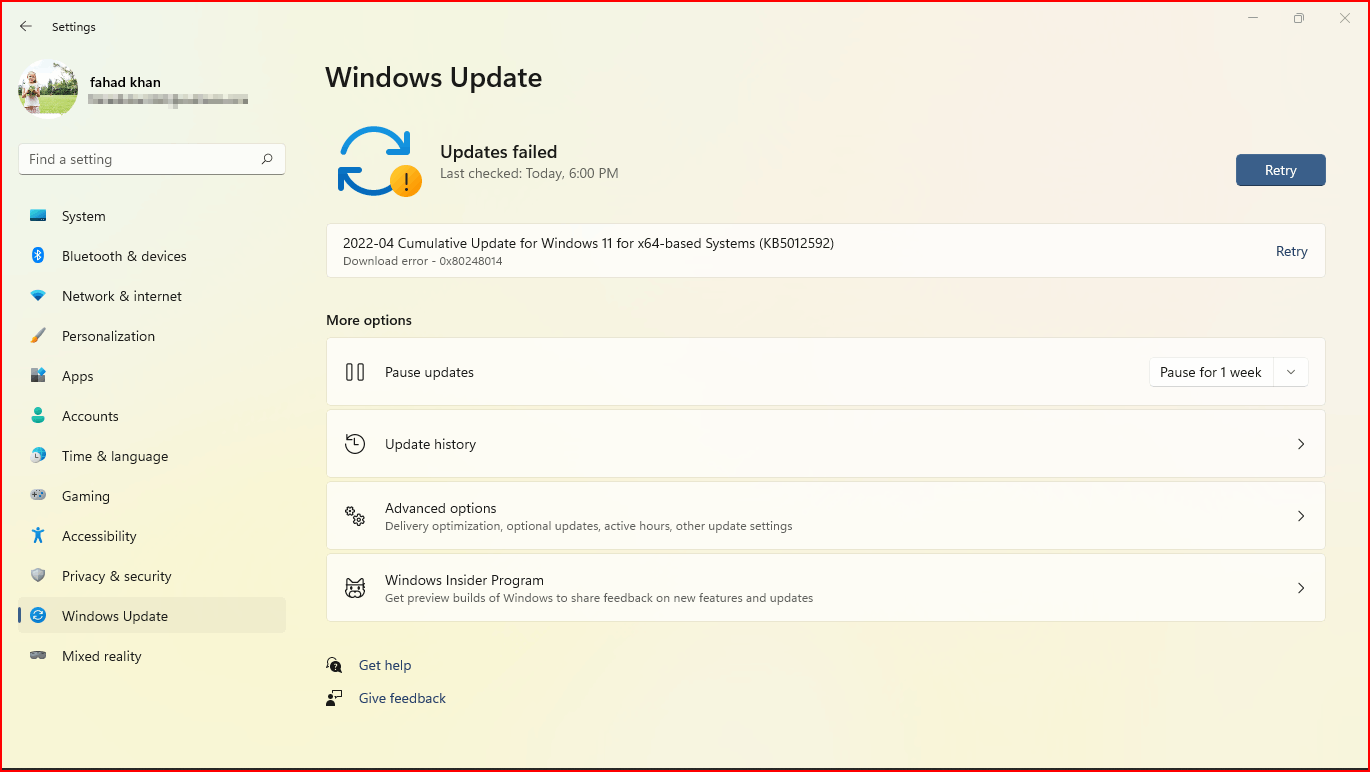Open the Give feedback link
Image resolution: width=1370 pixels, height=772 pixels.
tap(402, 698)
